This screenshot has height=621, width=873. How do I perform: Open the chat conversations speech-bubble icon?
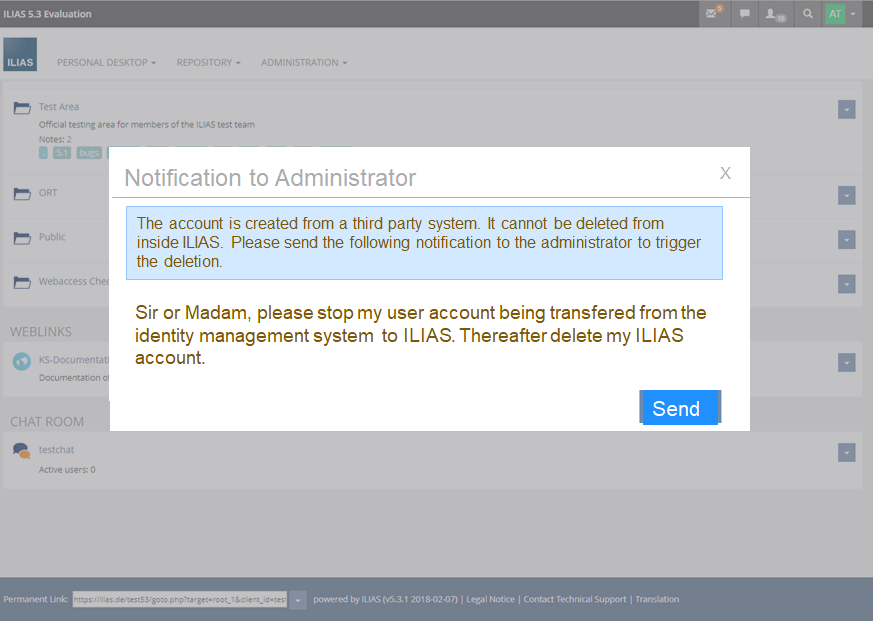(x=744, y=13)
